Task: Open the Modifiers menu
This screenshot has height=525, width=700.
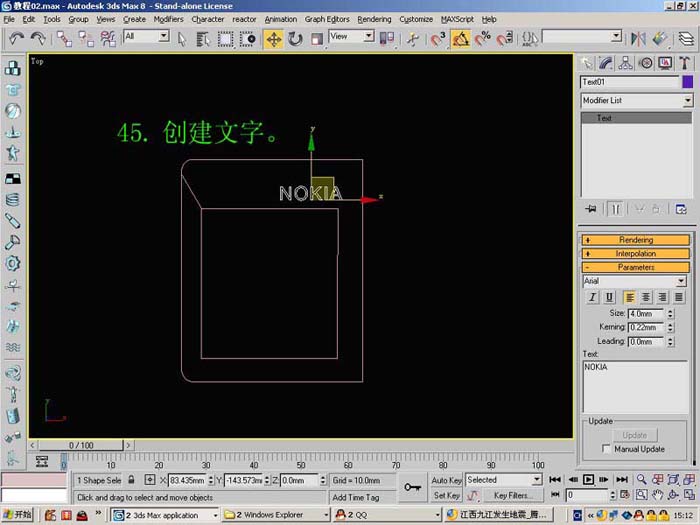Action: [x=168, y=19]
